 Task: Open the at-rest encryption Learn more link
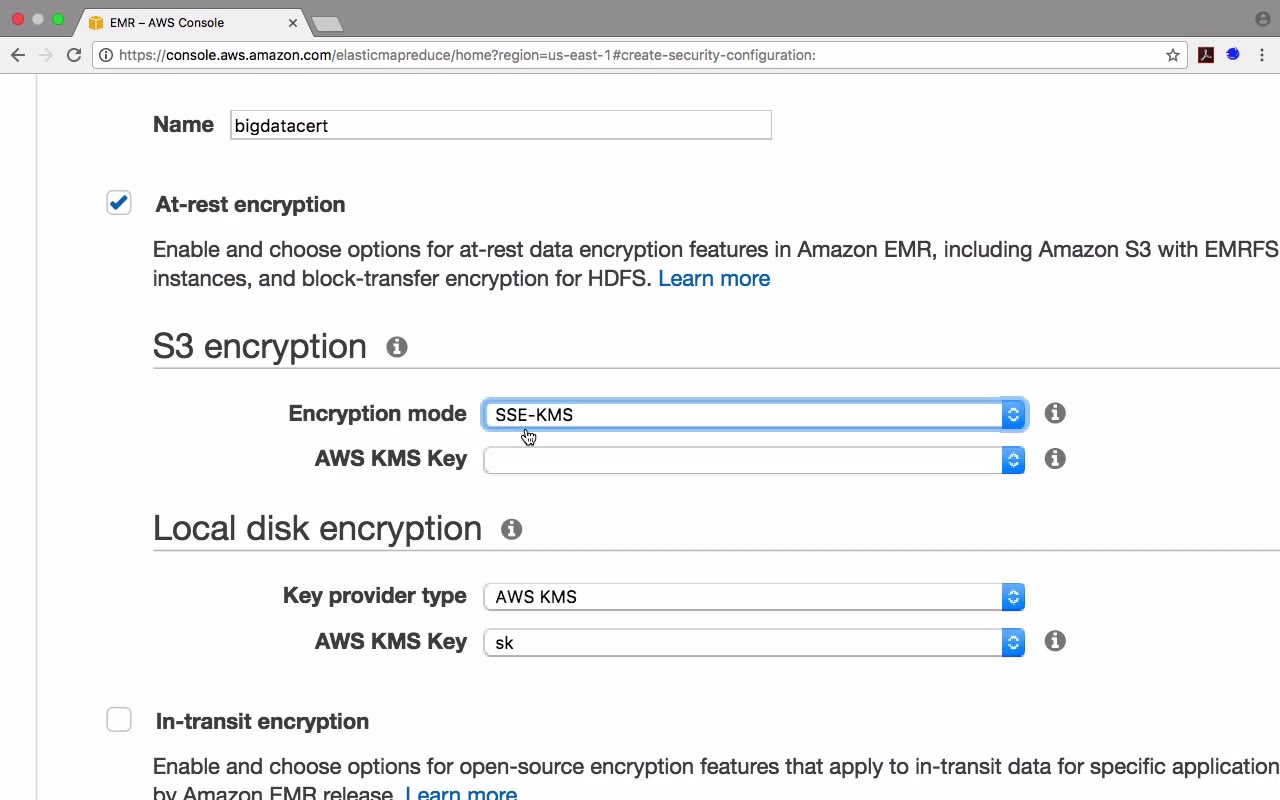coord(713,278)
